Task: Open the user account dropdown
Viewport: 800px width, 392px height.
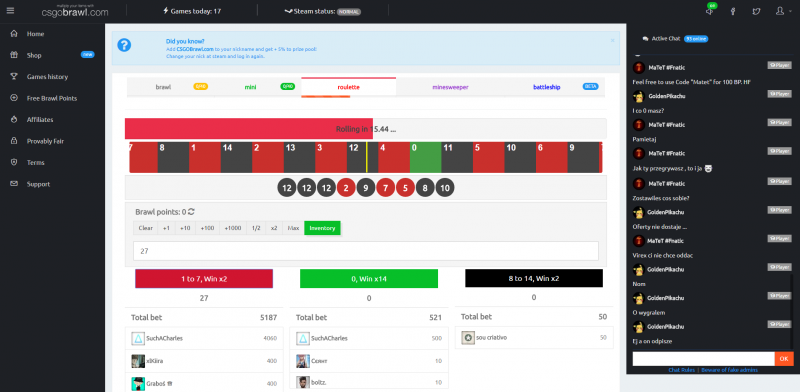Action: (x=781, y=11)
